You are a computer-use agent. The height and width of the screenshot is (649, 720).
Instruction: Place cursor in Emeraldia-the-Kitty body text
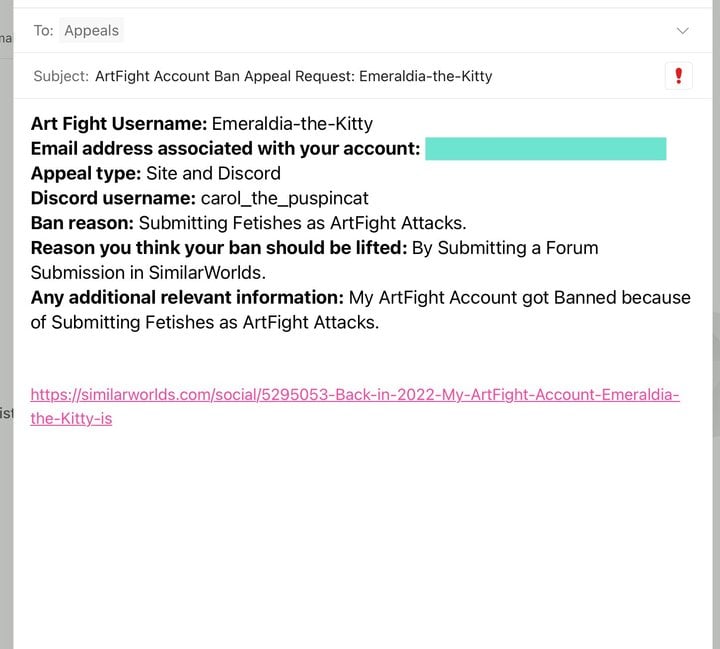(292, 124)
